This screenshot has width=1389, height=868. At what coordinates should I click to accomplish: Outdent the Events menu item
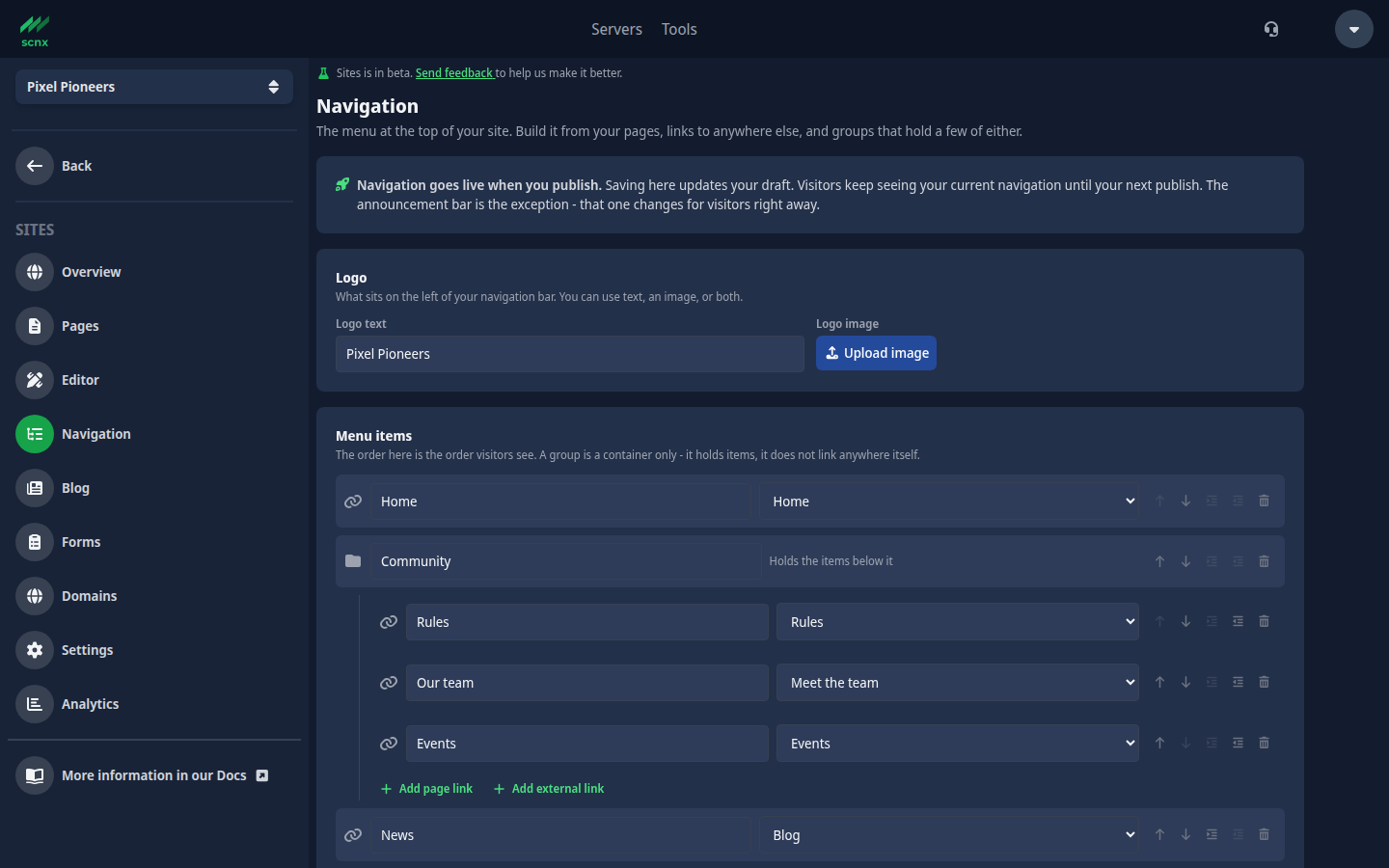(x=1238, y=743)
